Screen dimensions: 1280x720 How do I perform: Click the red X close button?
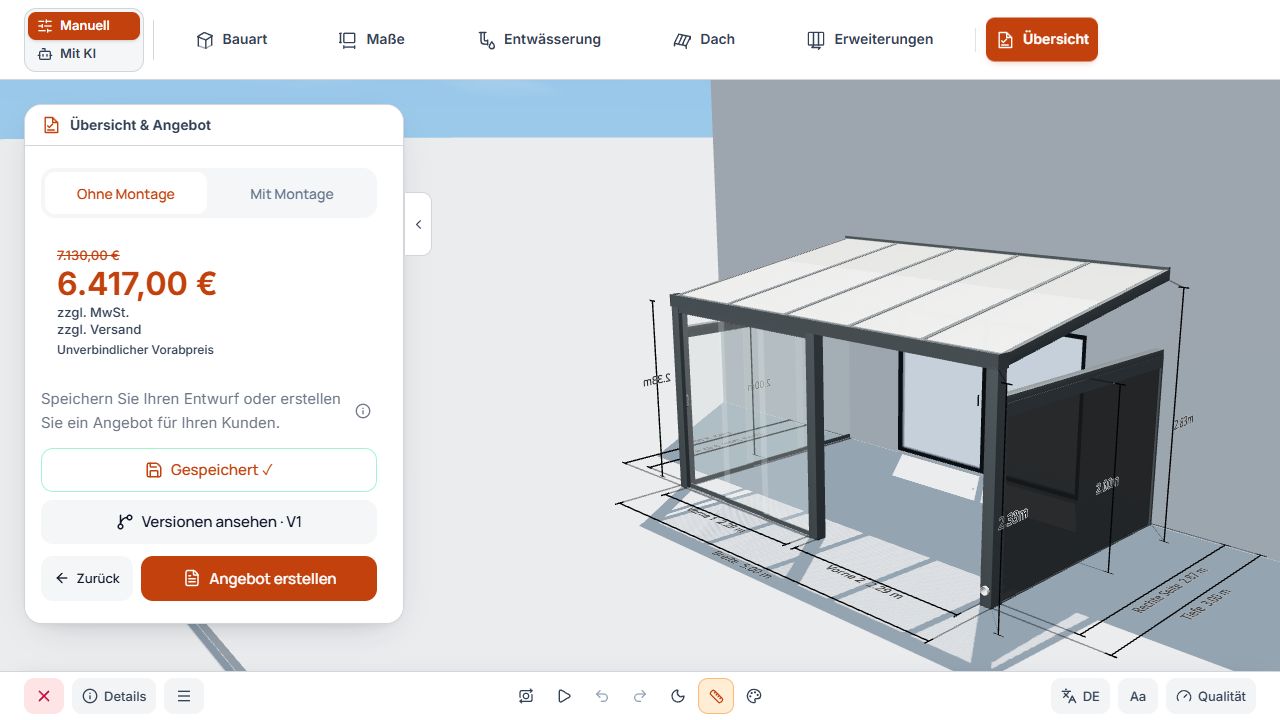pos(44,696)
